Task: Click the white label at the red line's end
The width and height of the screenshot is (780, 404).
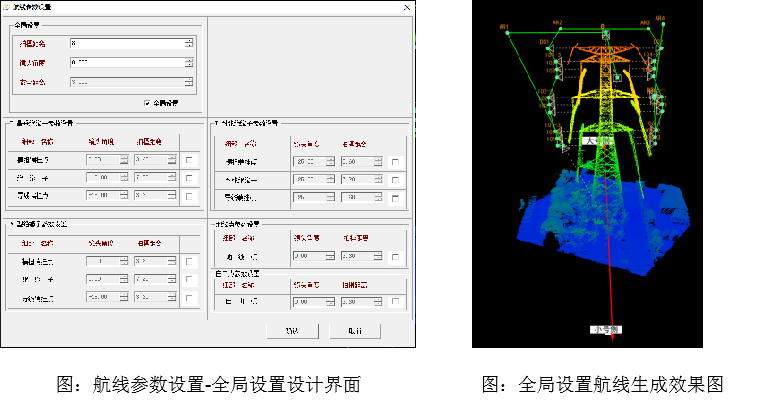Action: tap(606, 329)
